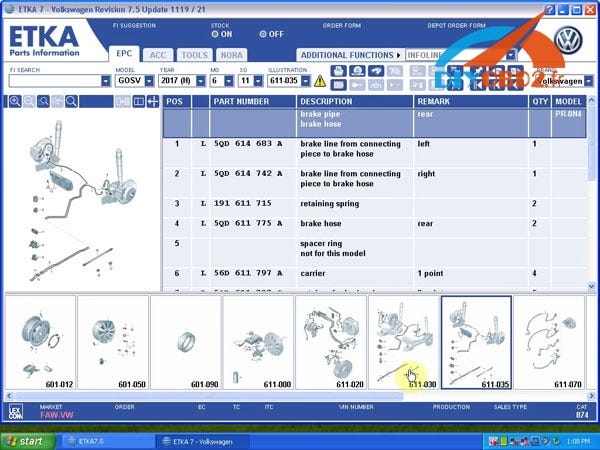
Task: Click the shopping basket toolbar icon
Action: pos(338,71)
